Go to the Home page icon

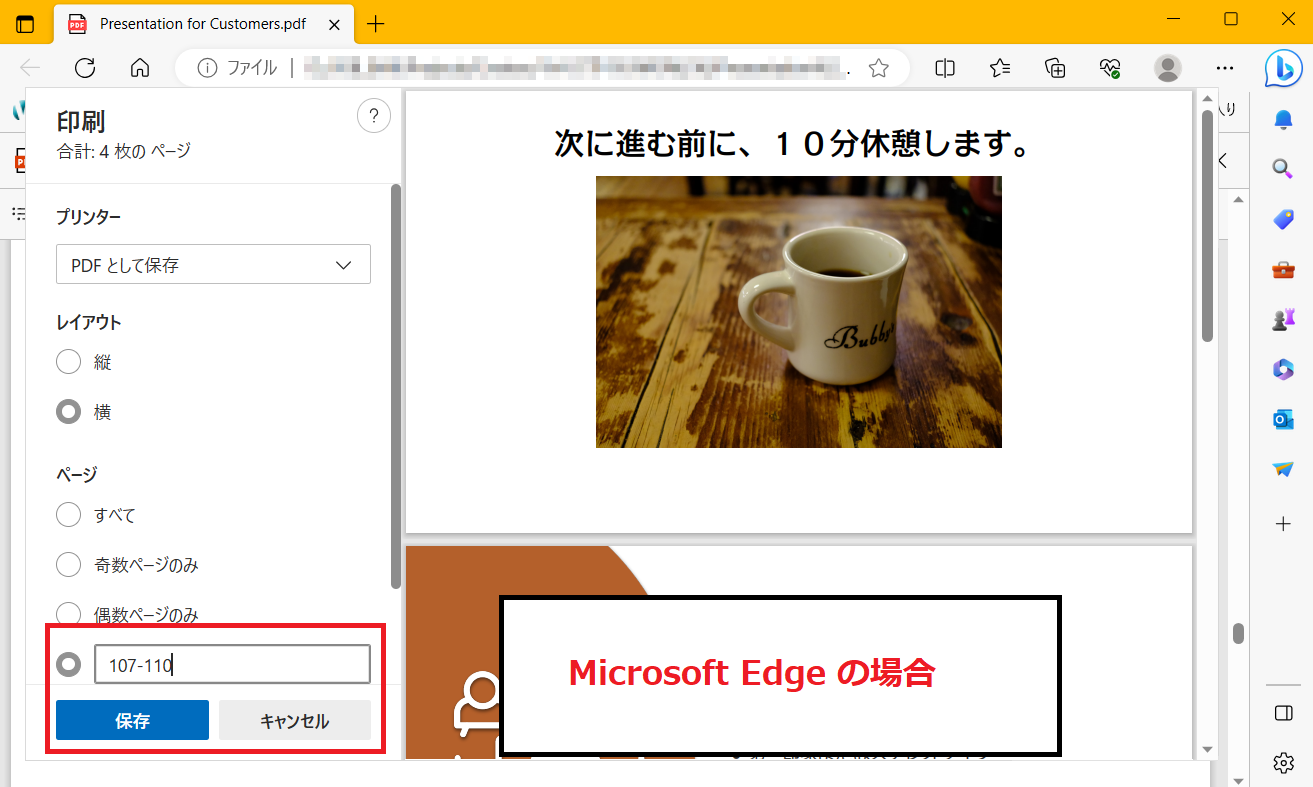(140, 68)
